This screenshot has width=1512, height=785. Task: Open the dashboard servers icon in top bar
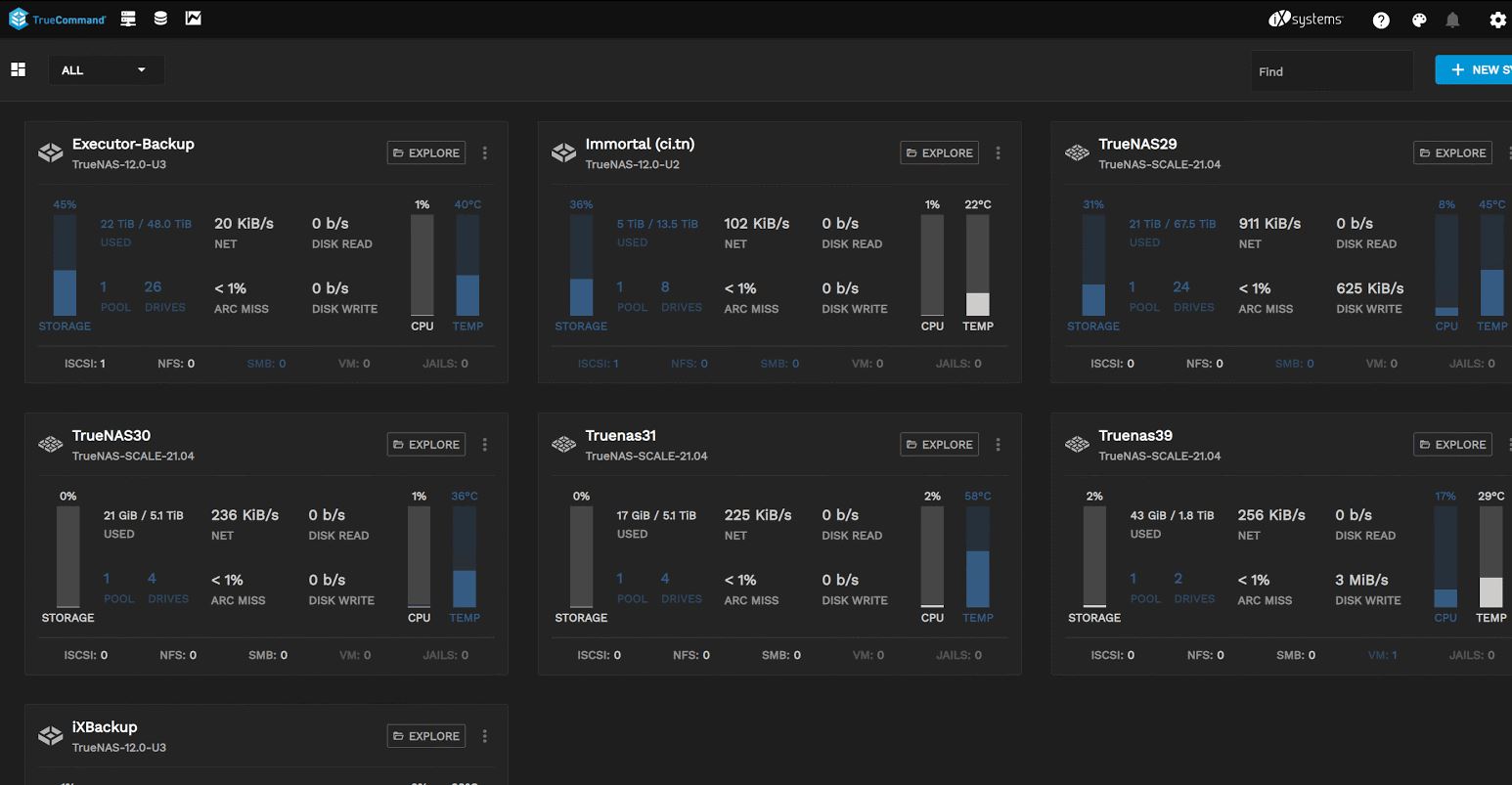[128, 19]
